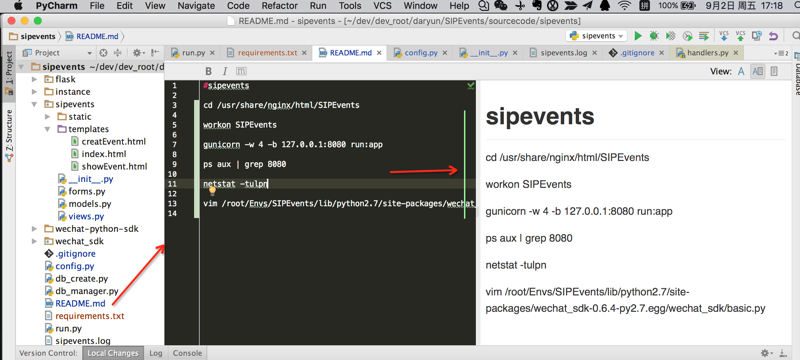The image size is (800, 360).
Task: Commit changes via VCS (green arrow)
Action: 740,36
